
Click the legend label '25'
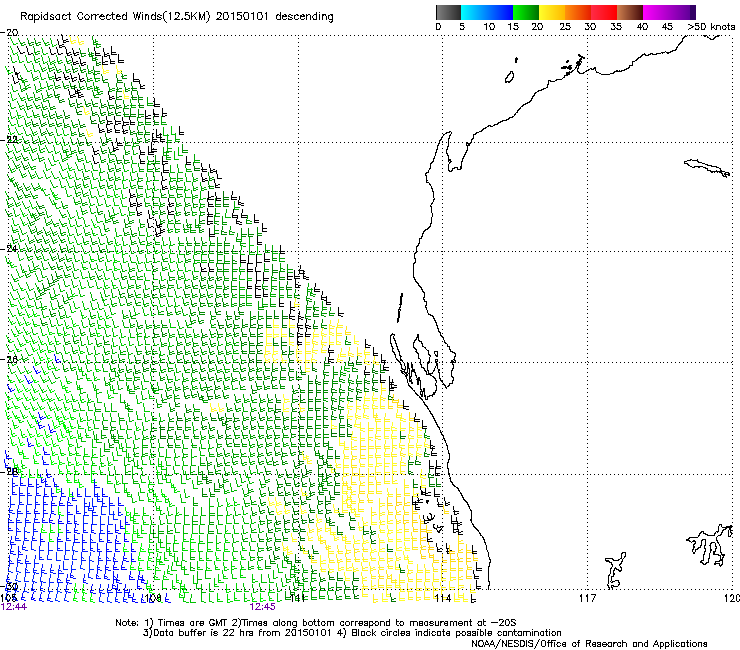[x=565, y=26]
